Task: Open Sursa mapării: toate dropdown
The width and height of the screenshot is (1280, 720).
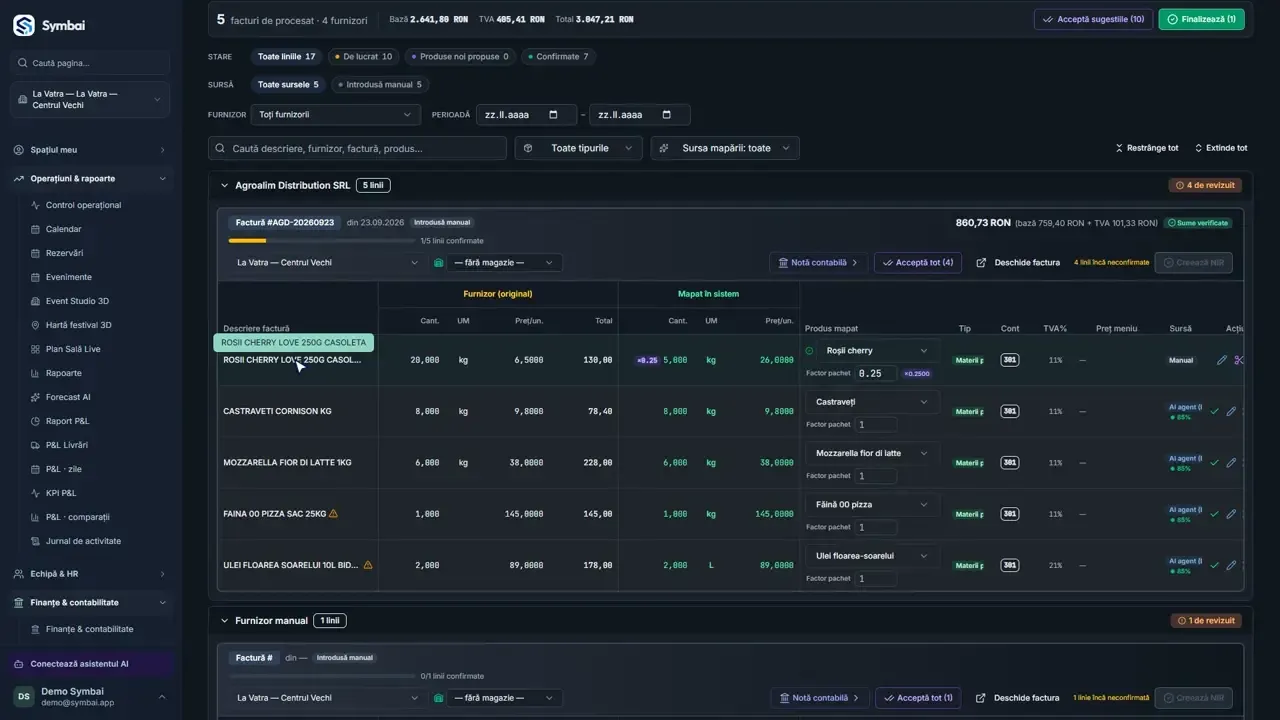Action: tap(725, 148)
